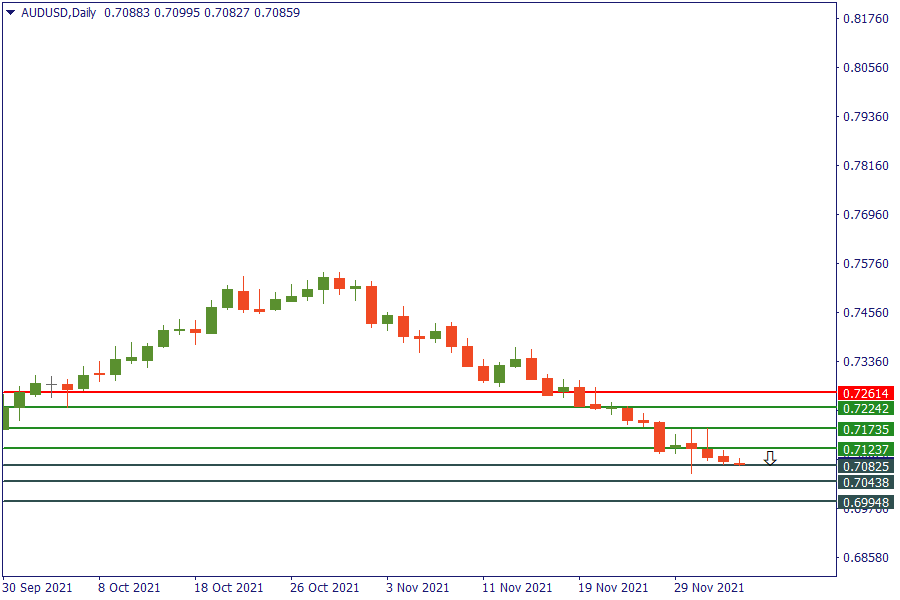The height and width of the screenshot is (600, 900).
Task: Click the 0.80560 price scale value
Action: pos(866,68)
